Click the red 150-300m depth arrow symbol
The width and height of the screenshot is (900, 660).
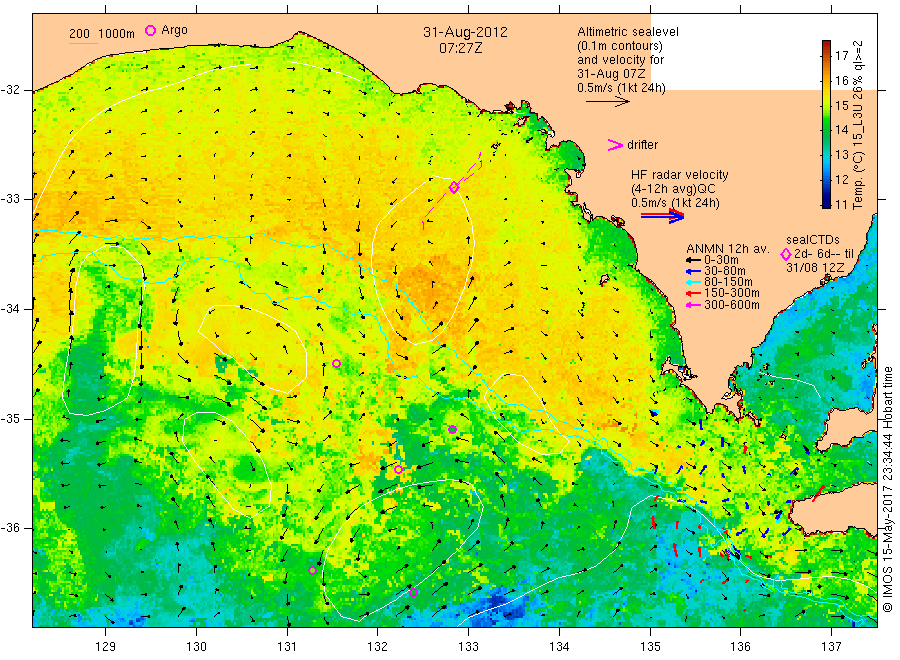click(x=693, y=293)
